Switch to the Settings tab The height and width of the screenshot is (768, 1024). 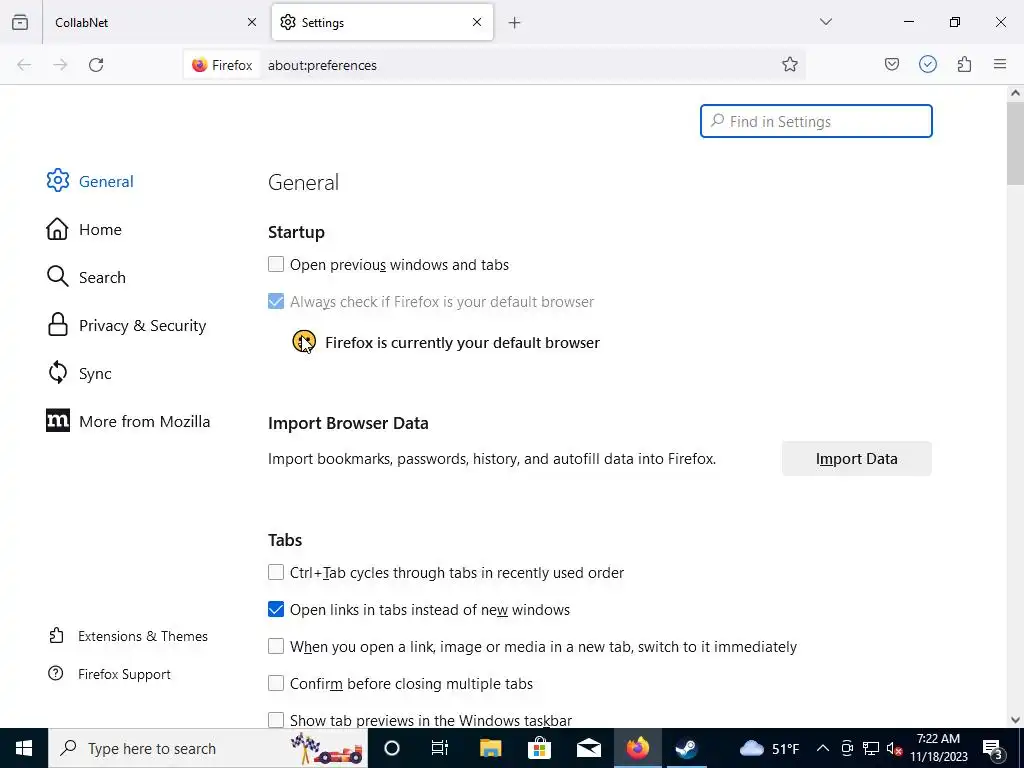tap(382, 22)
